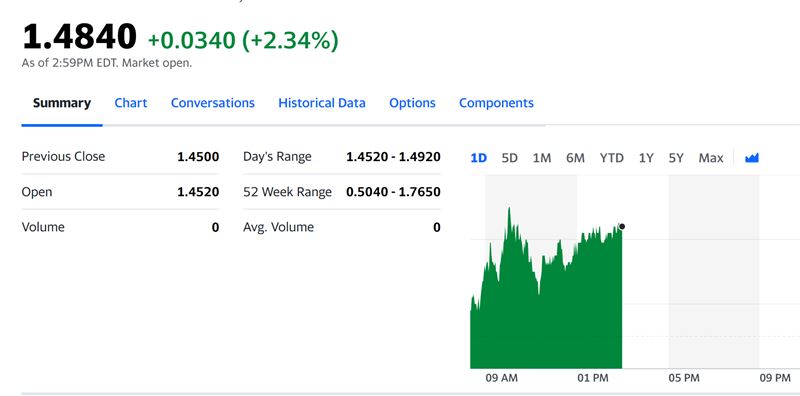
Task: Choose the 6M time range
Action: [575, 158]
